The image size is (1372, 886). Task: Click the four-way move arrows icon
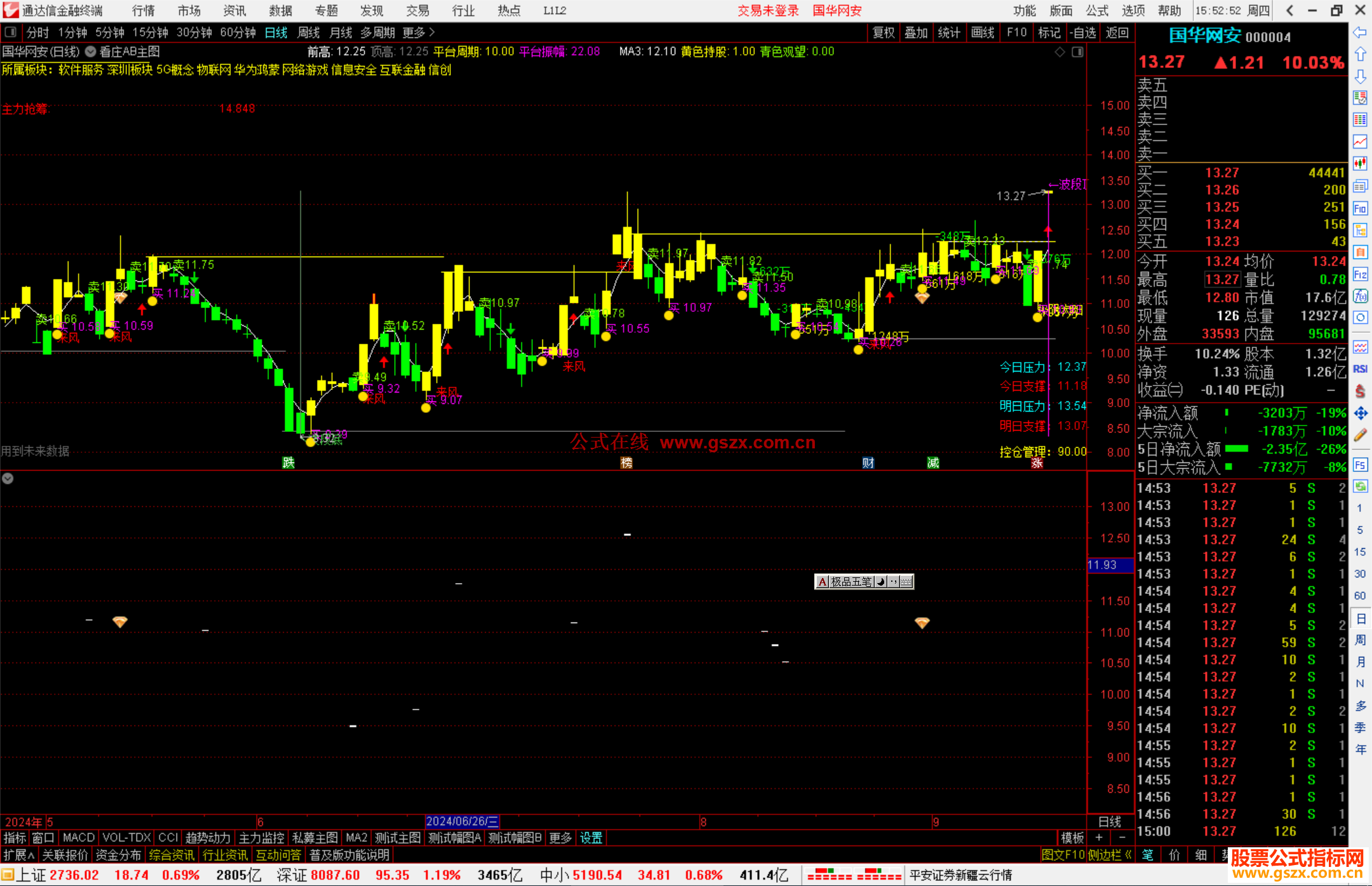(1360, 413)
